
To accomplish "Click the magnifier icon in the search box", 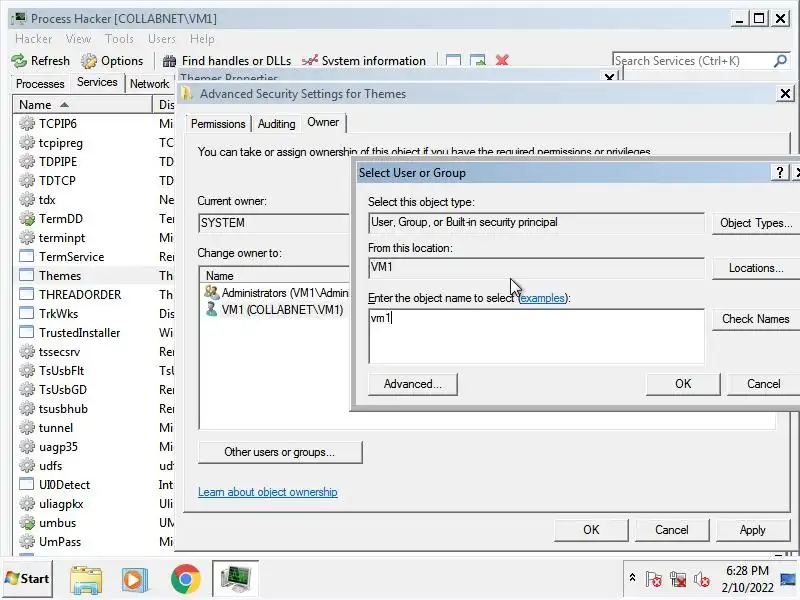I will click(780, 61).
